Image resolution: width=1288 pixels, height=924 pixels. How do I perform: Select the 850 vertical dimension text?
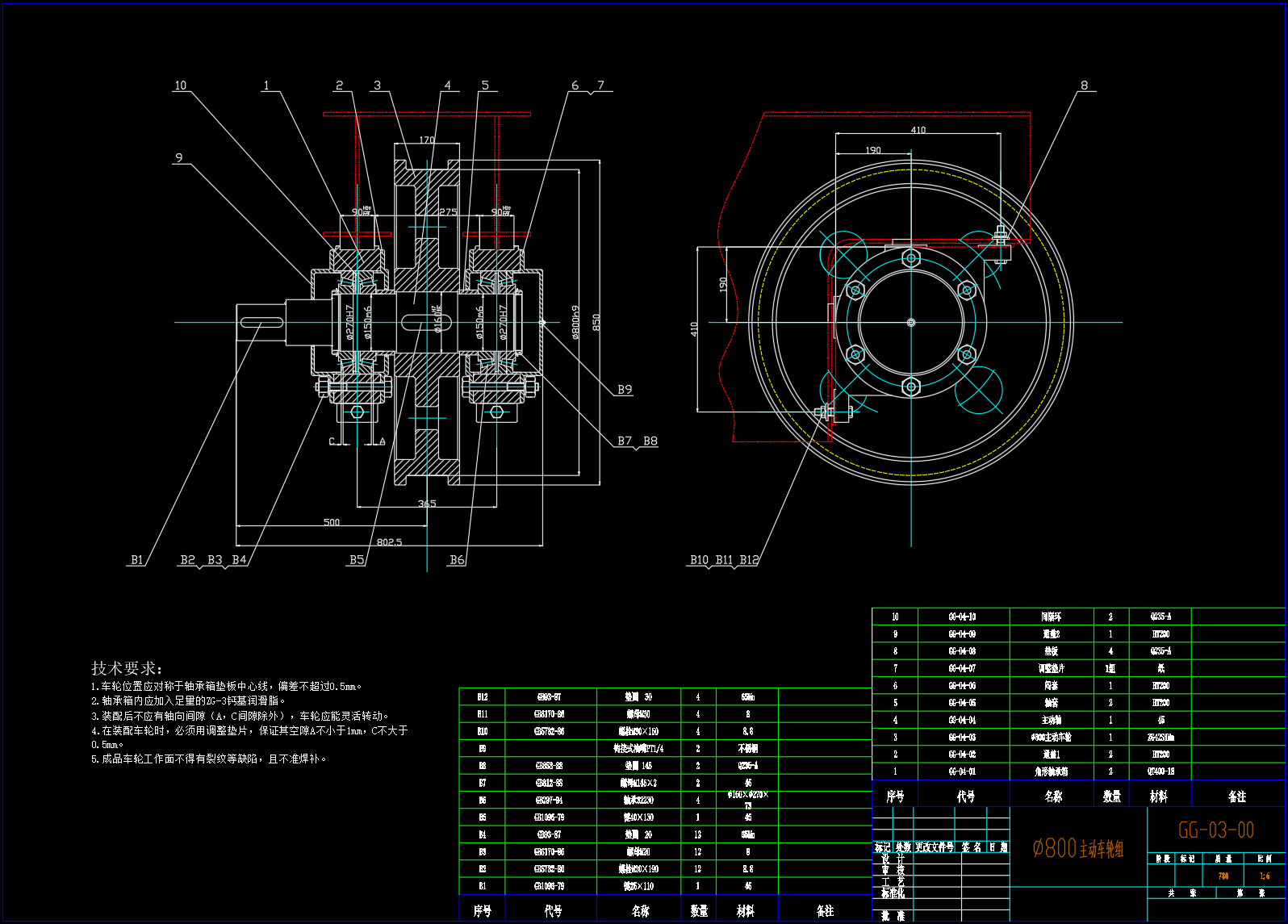tap(596, 322)
